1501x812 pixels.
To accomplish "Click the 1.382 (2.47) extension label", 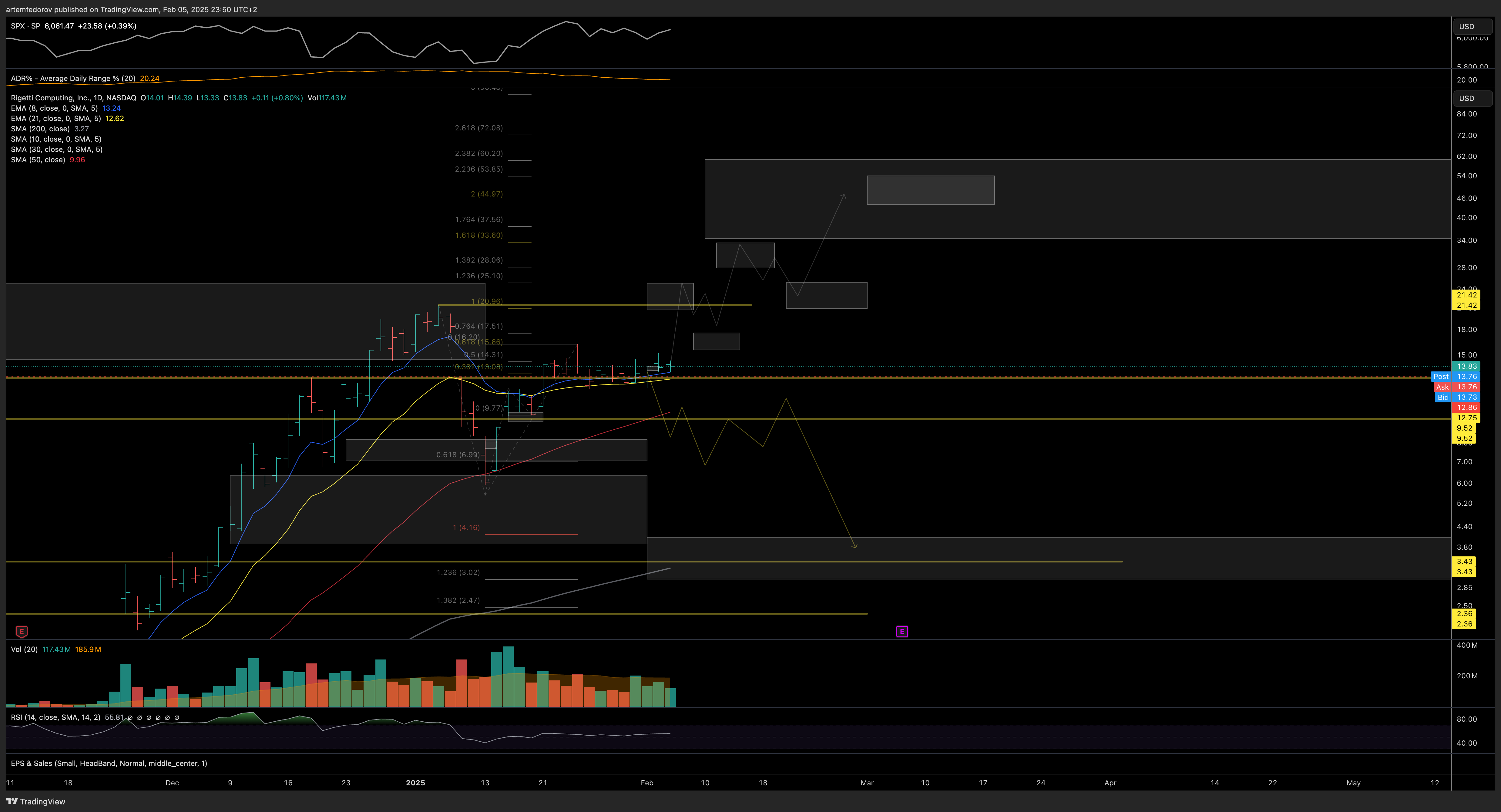I will 458,601.
